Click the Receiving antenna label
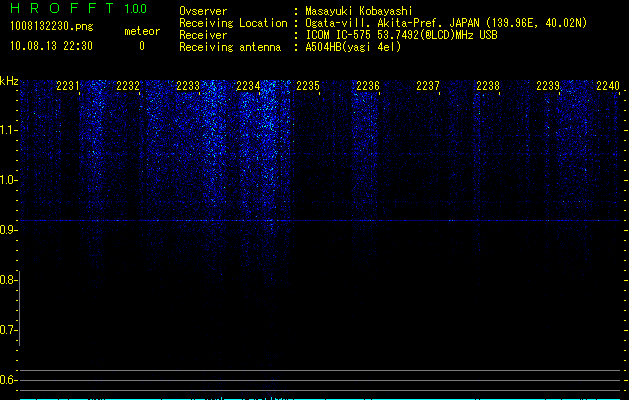 click(x=230, y=47)
